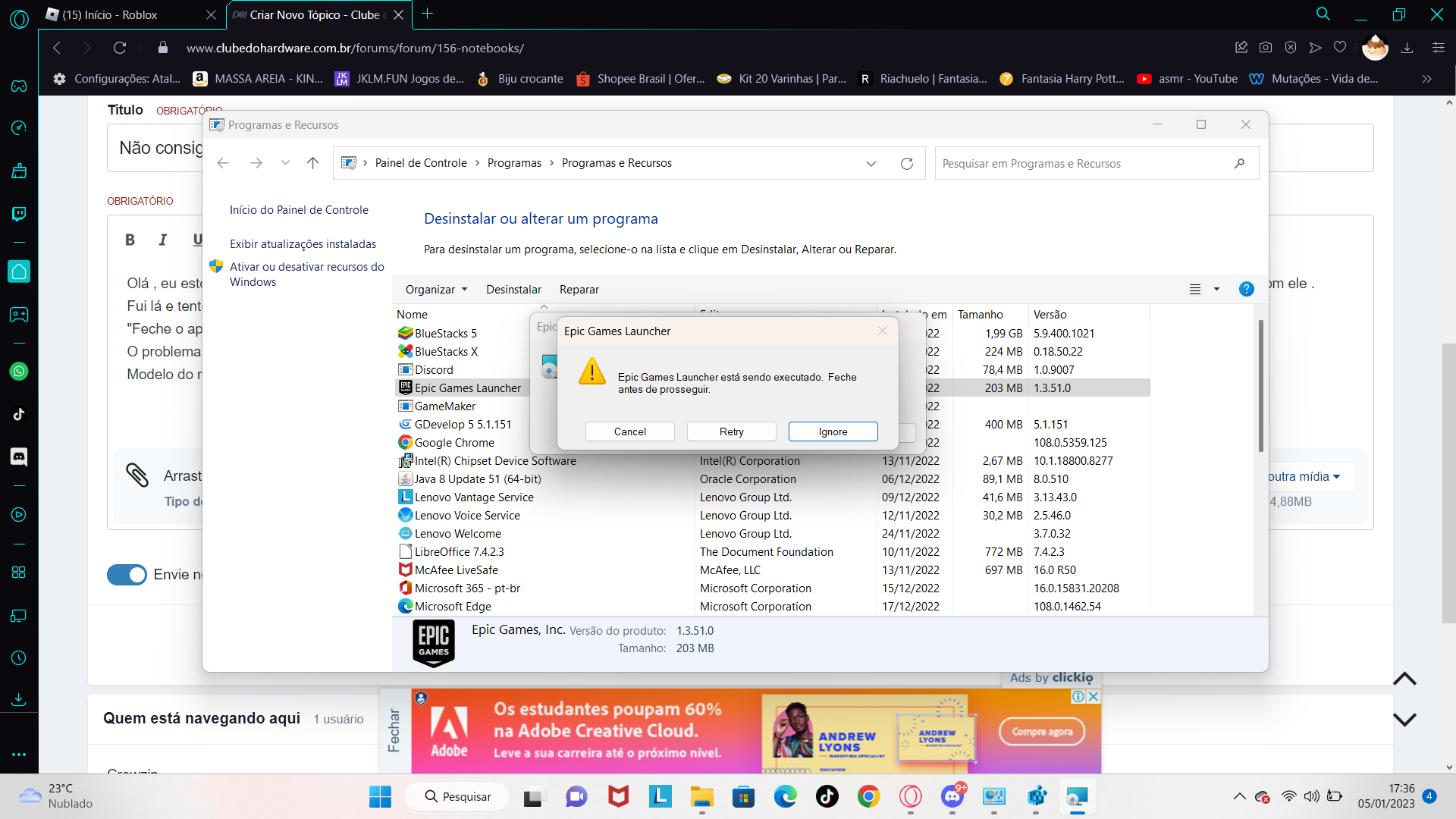Open the Opera GX menu logo
This screenshot has height=819, width=1456.
(19, 19)
